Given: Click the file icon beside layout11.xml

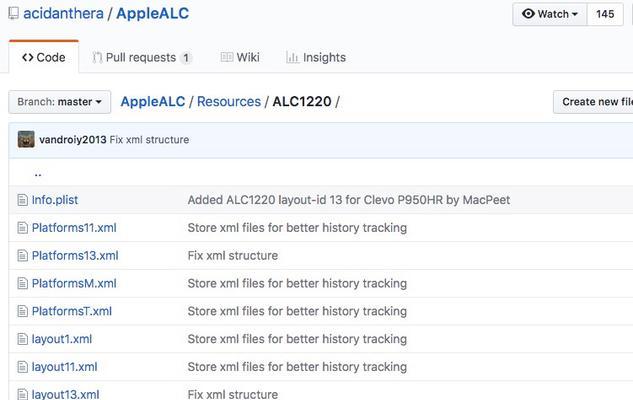Looking at the screenshot, I should [x=22, y=367].
